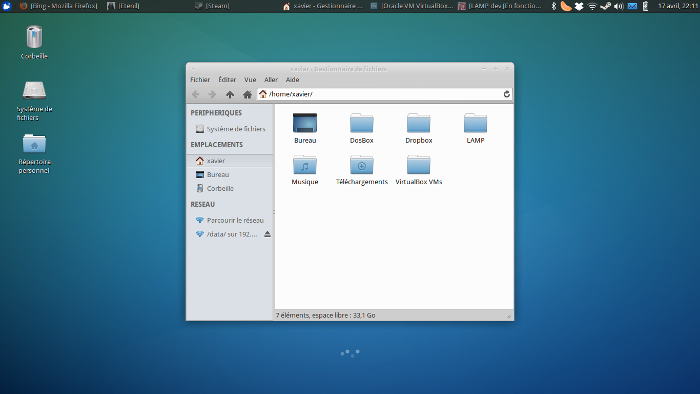This screenshot has width=700, height=394.
Task: Reload the current folder with refresh icon
Action: coord(507,94)
